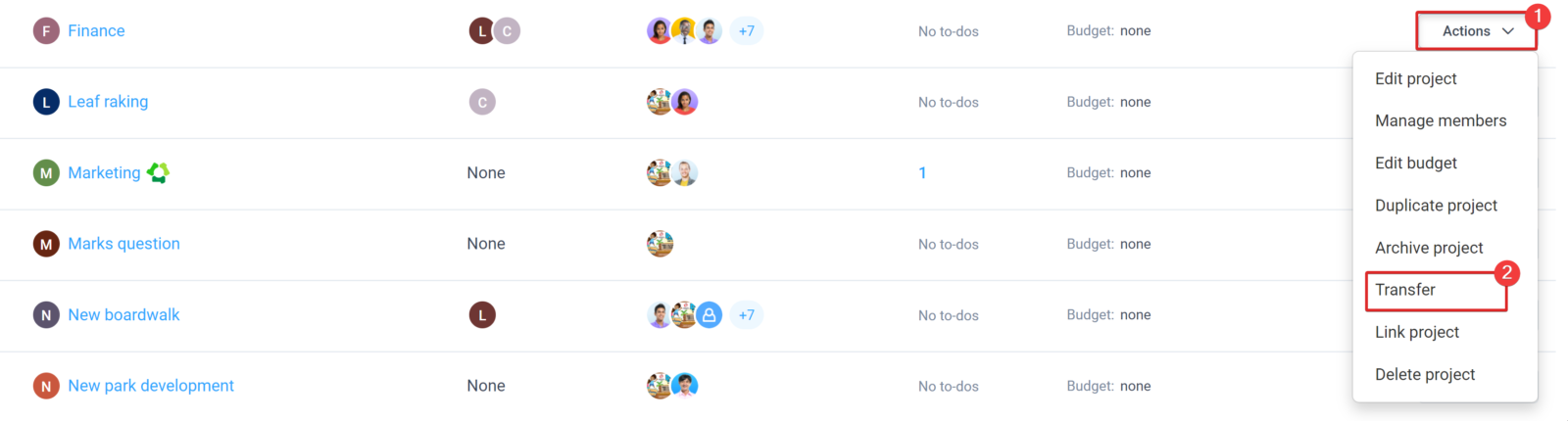Click the green recycle icon beside Marketing
Viewport: 1568px width, 421px height.
pos(158,173)
